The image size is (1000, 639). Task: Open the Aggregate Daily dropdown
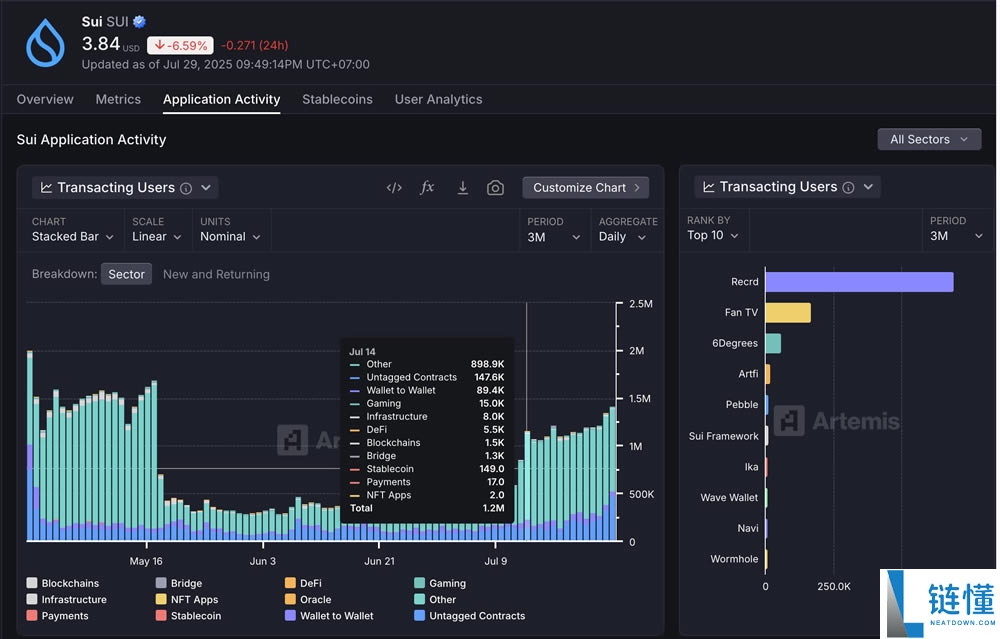click(x=622, y=237)
